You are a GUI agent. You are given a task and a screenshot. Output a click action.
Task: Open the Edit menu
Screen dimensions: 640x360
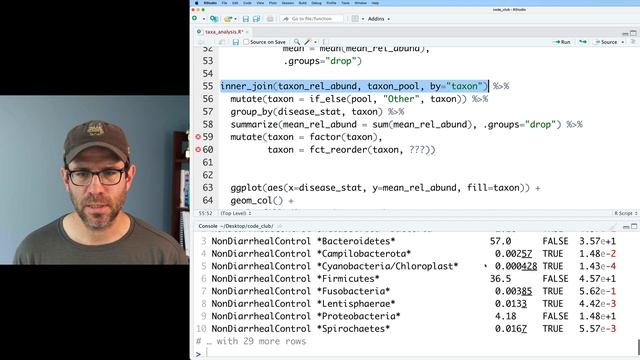235,3
